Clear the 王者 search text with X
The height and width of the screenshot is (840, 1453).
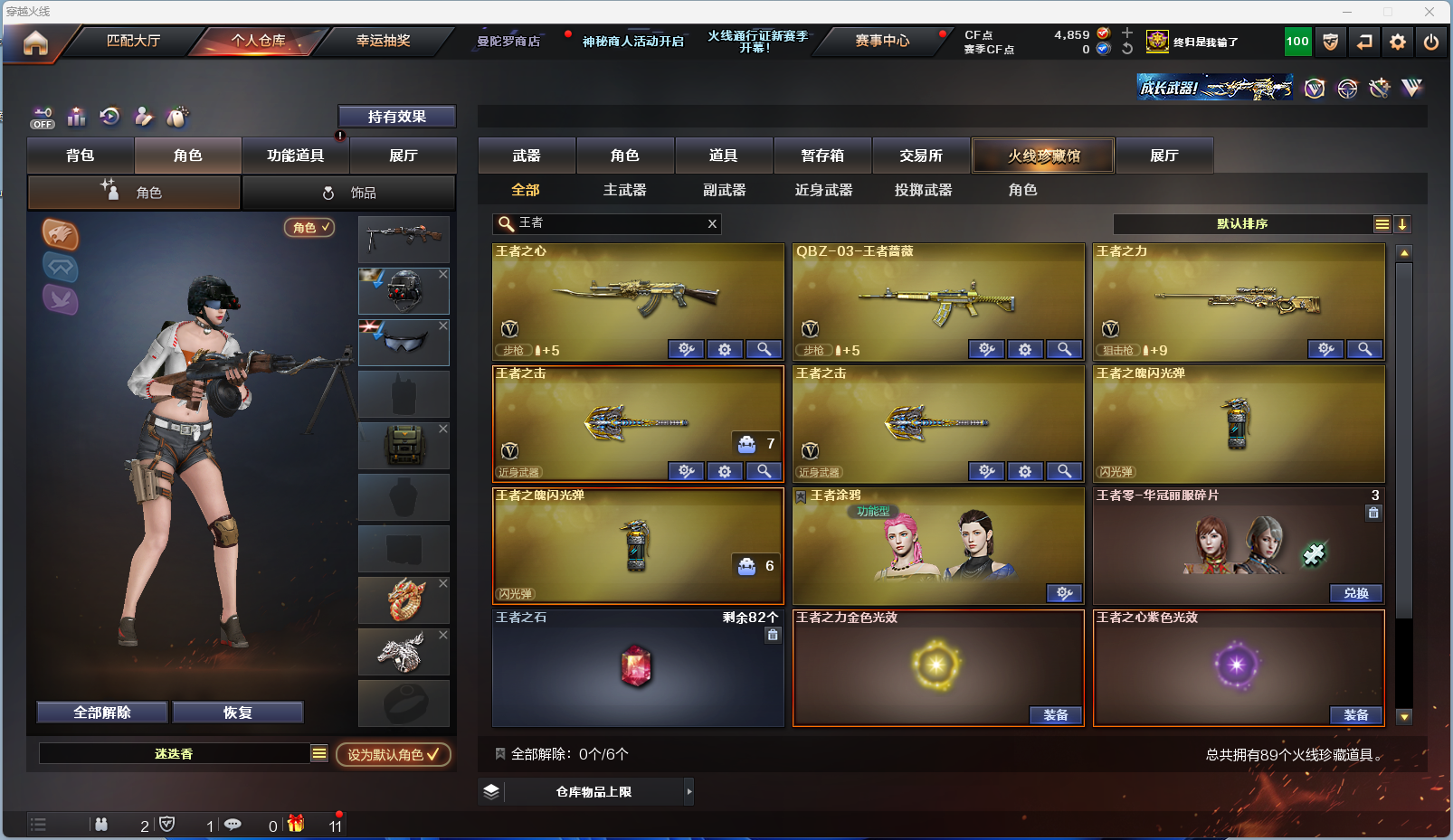click(x=712, y=223)
